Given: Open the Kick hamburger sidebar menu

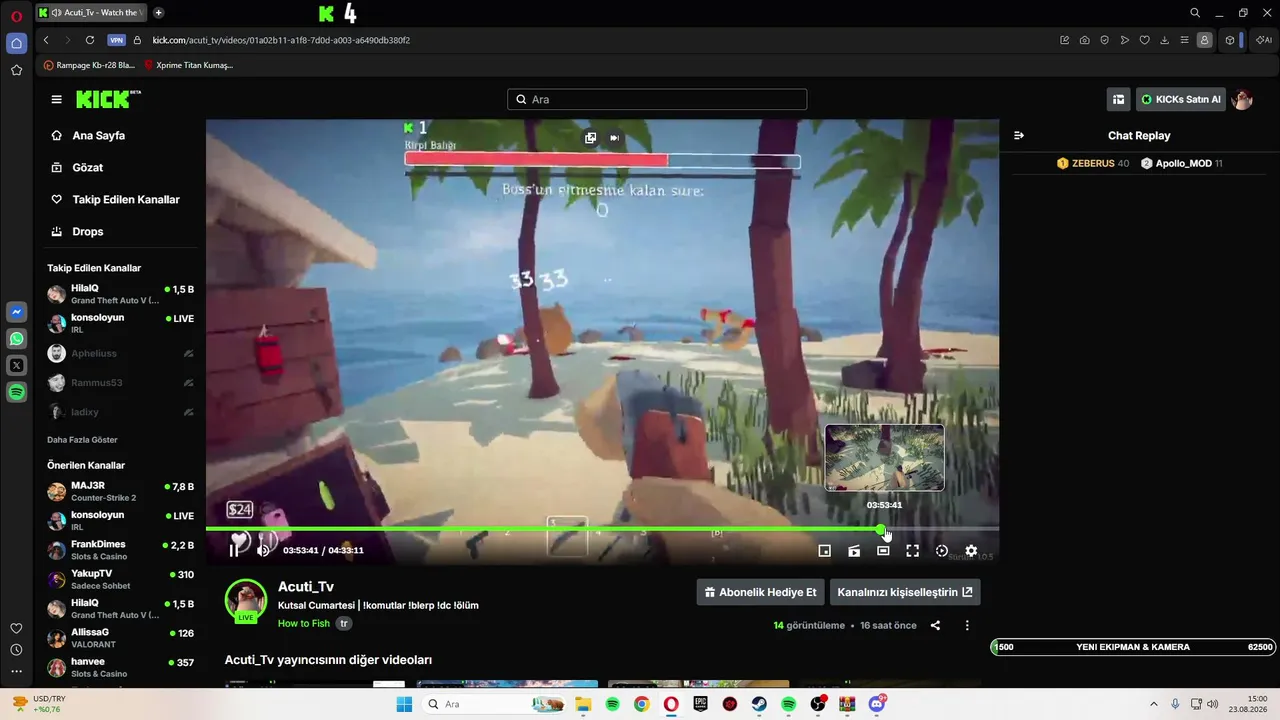Looking at the screenshot, I should pos(56,99).
